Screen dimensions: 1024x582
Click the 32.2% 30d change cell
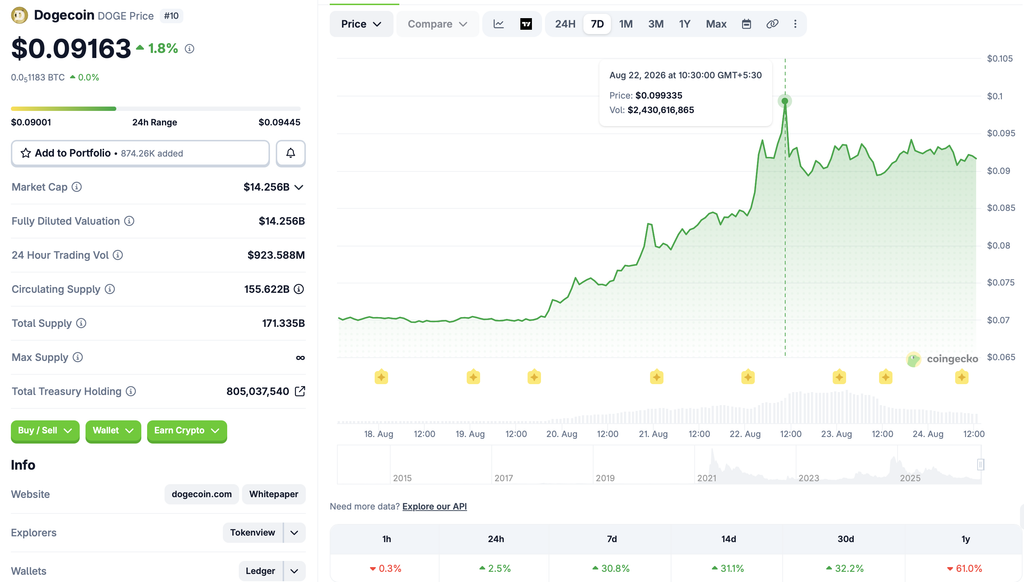[x=845, y=568]
